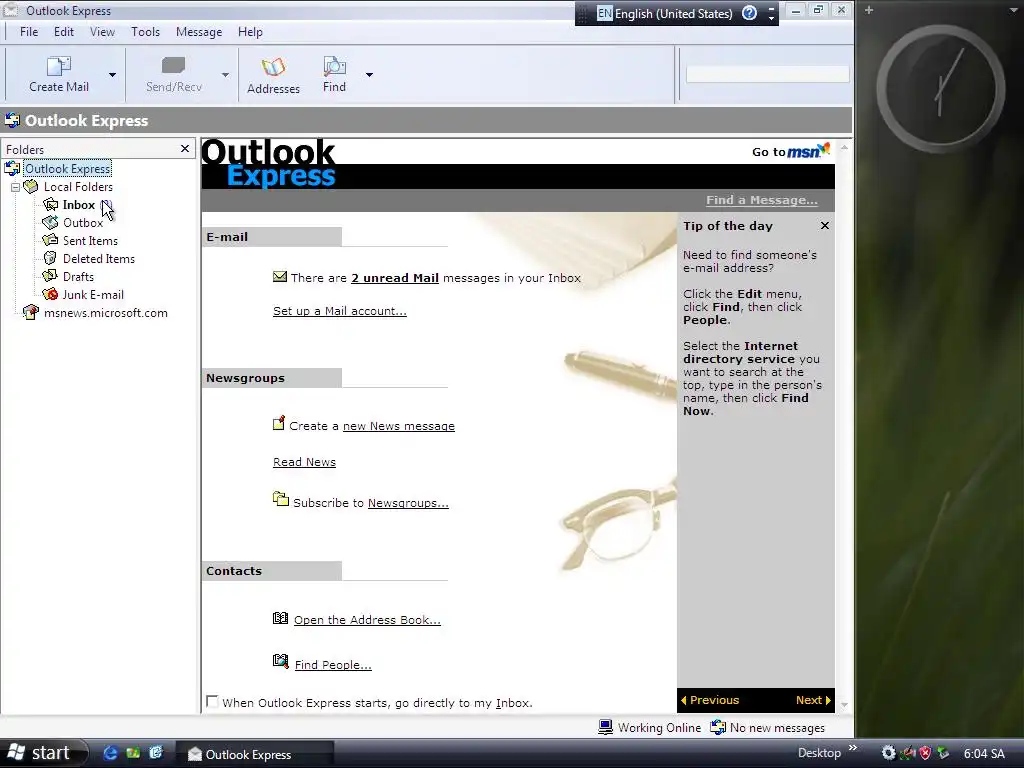Click Set up a Mail account link

tap(340, 312)
